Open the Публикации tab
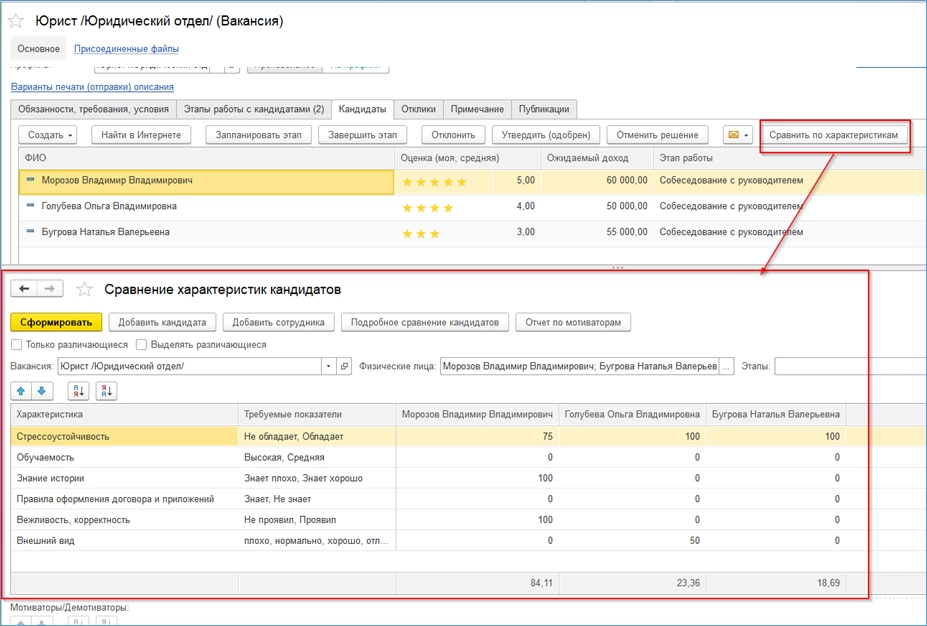 tap(544, 109)
